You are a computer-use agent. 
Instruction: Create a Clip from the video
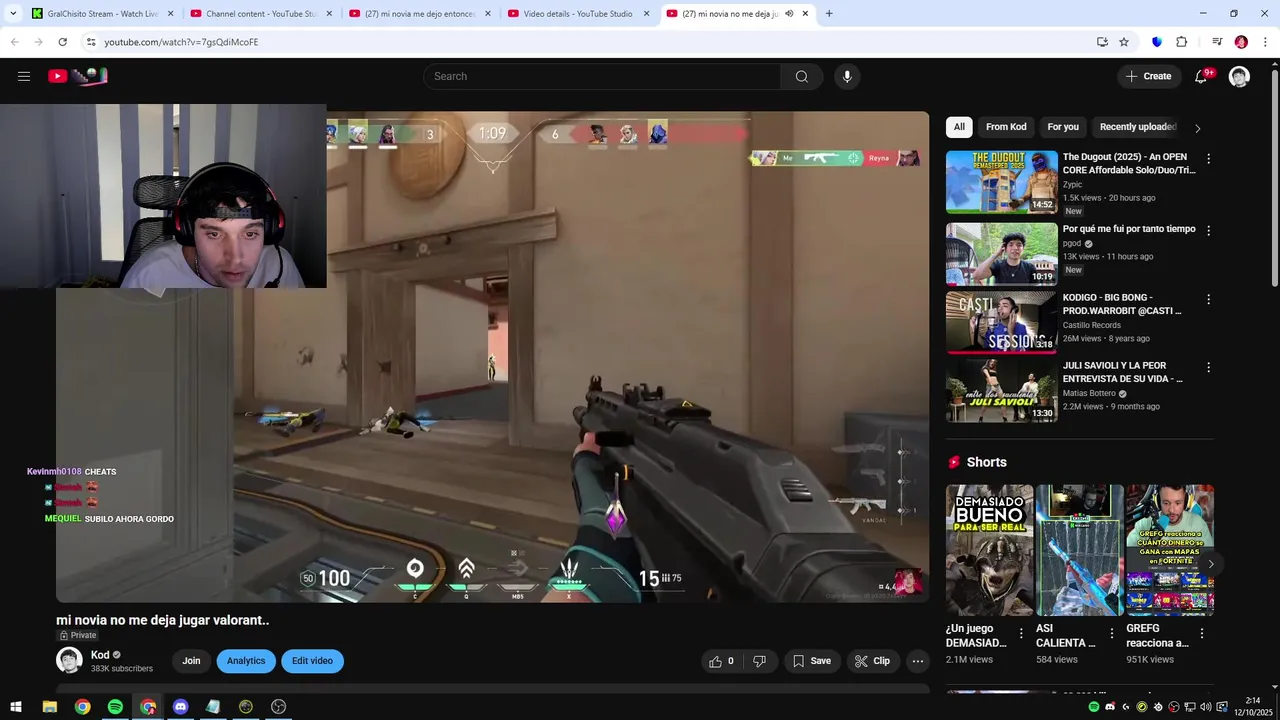click(872, 661)
